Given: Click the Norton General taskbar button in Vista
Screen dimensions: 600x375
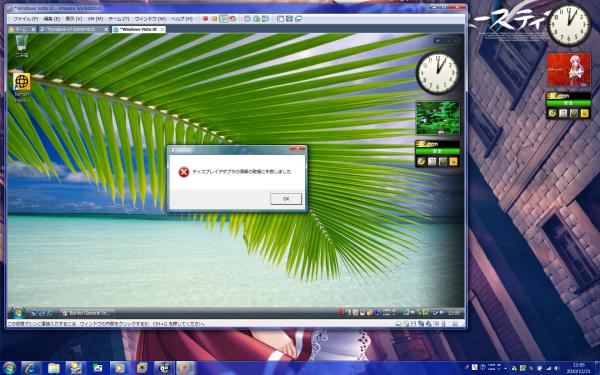Looking at the screenshot, I should (87, 313).
